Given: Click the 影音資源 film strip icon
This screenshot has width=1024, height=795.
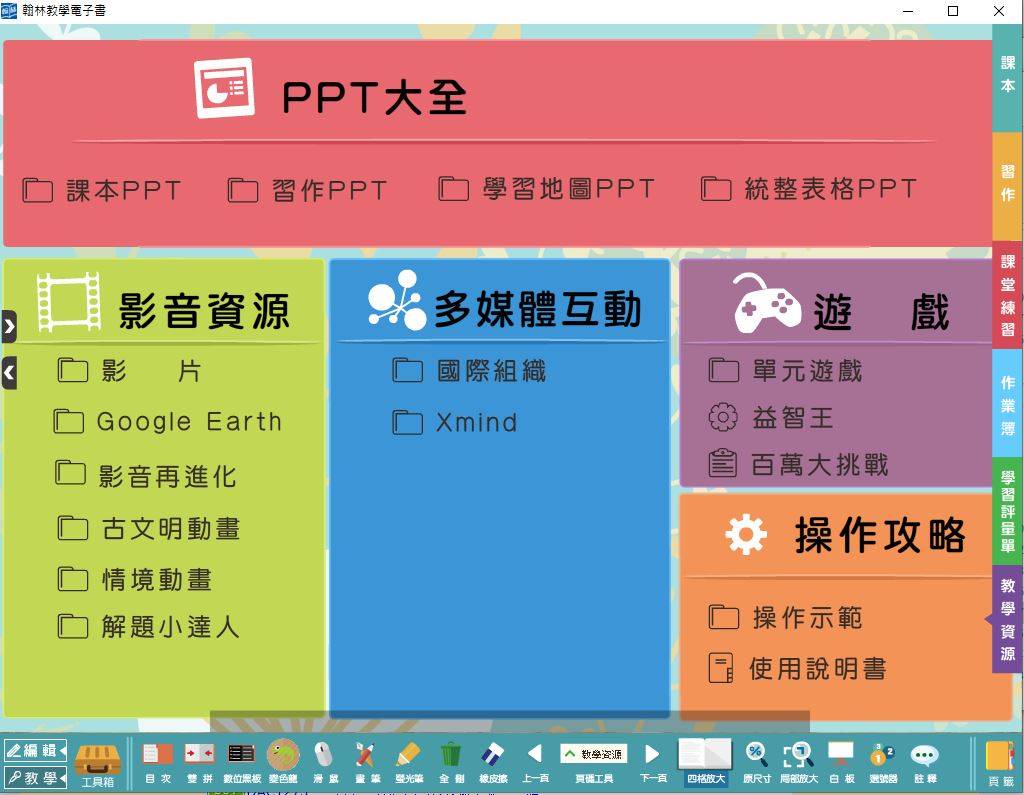Looking at the screenshot, I should click(x=69, y=301).
